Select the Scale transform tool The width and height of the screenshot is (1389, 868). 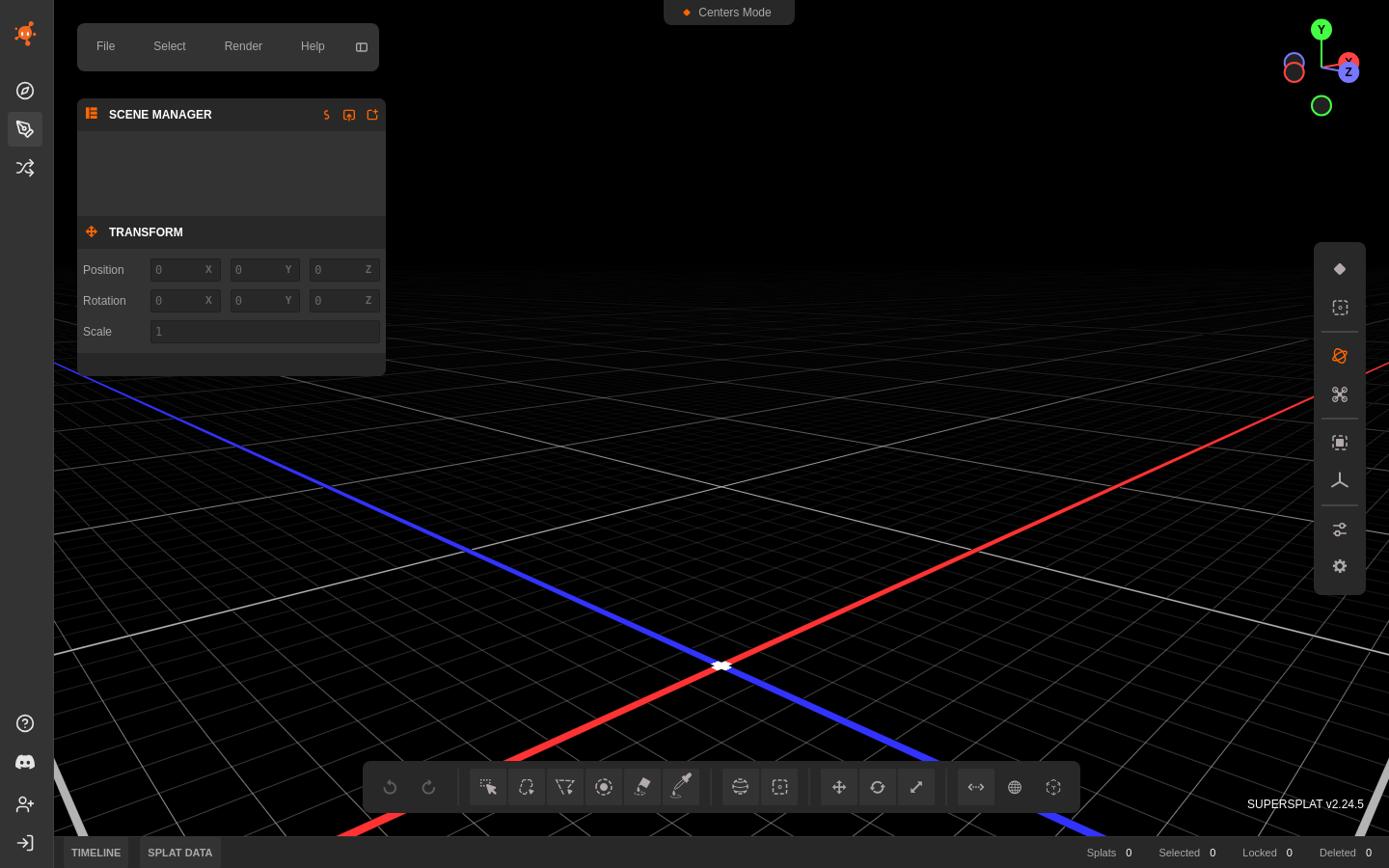(x=916, y=787)
